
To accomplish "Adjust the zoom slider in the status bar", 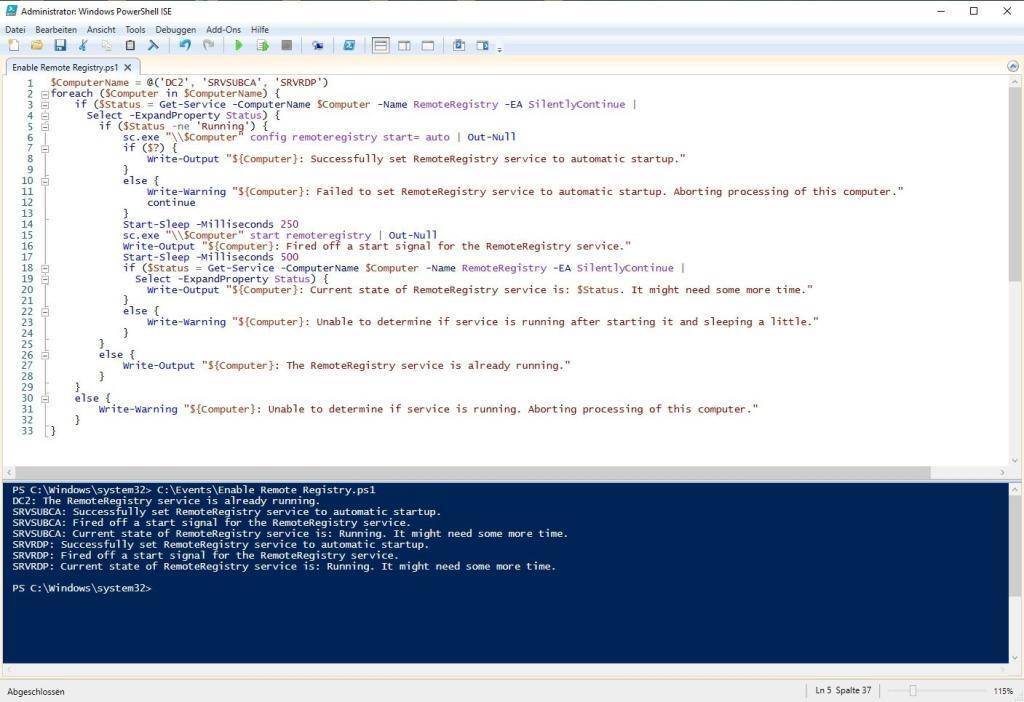I will click(x=913, y=690).
